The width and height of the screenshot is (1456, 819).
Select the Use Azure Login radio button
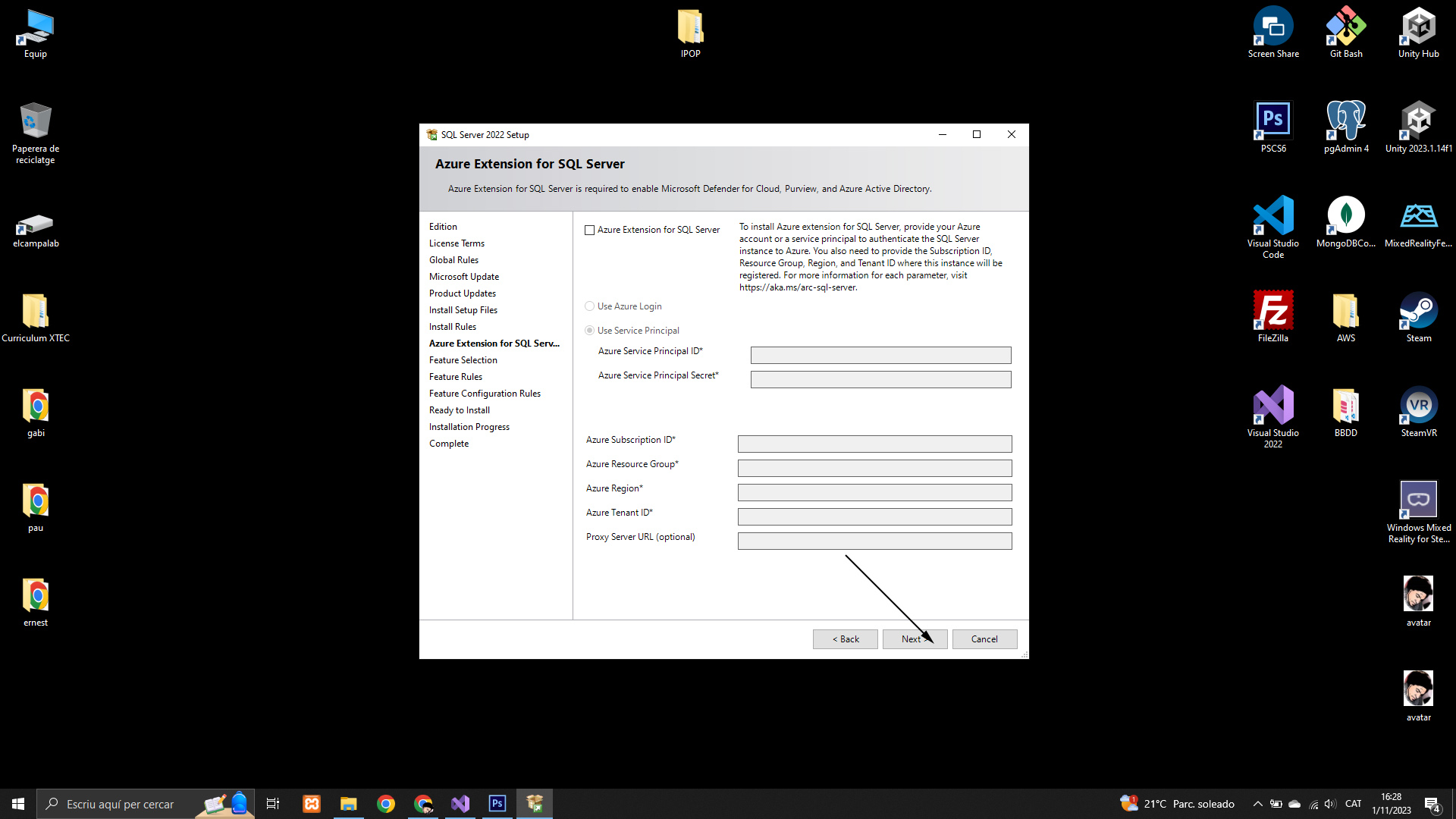point(589,306)
